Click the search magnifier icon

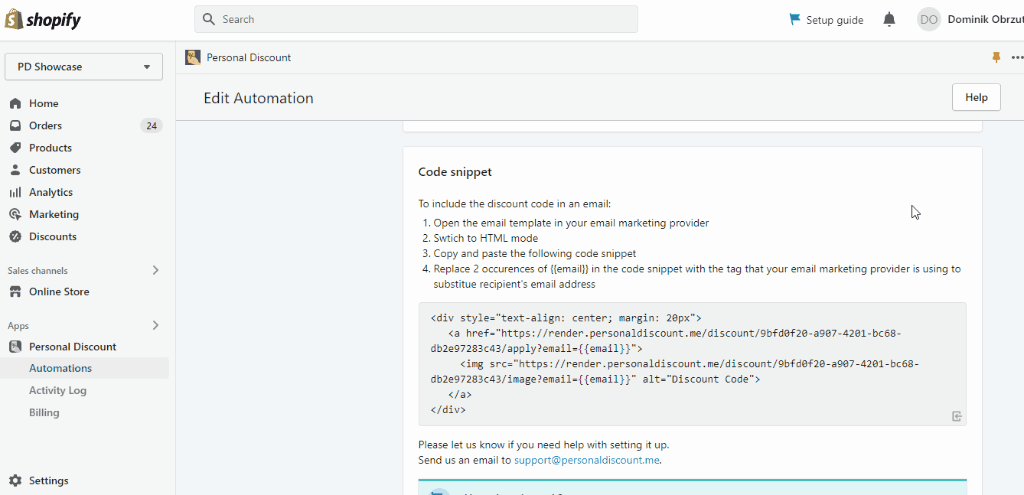[x=208, y=19]
